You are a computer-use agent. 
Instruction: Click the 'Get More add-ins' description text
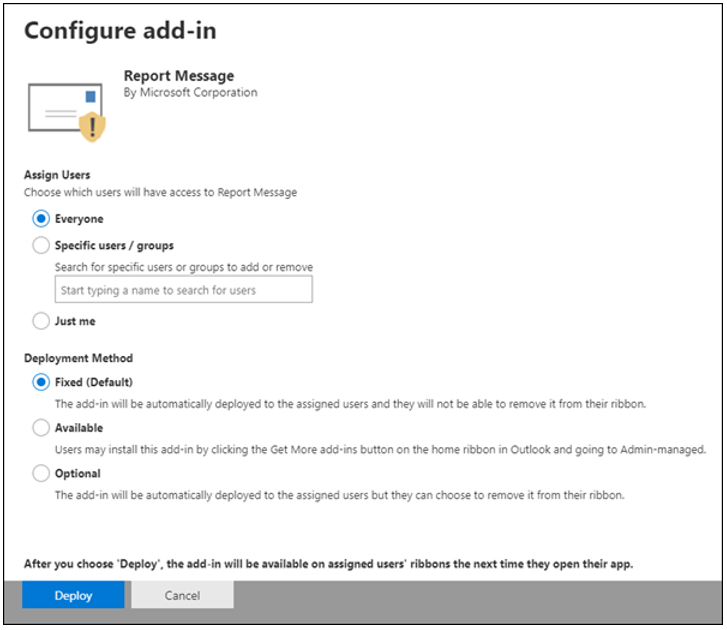[x=381, y=450]
